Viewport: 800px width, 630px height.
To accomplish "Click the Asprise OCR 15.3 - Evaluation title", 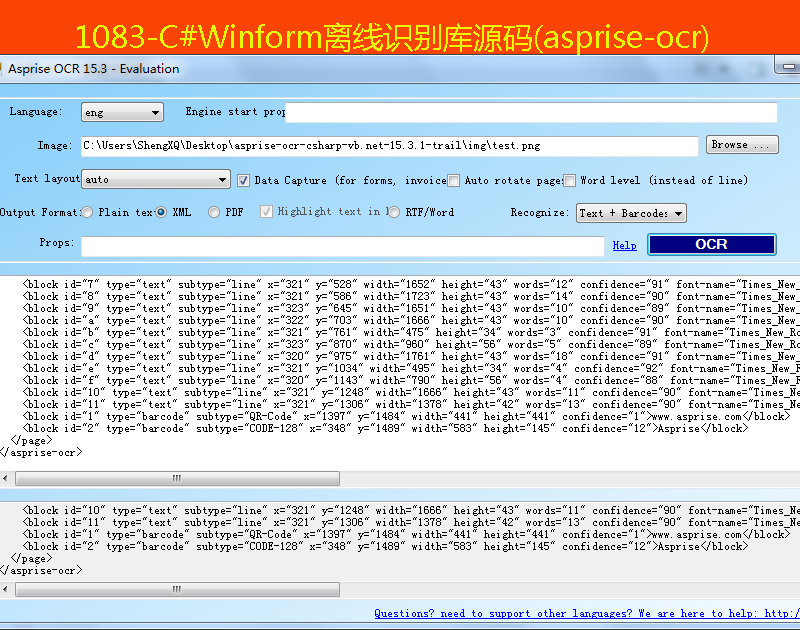I will click(x=94, y=69).
